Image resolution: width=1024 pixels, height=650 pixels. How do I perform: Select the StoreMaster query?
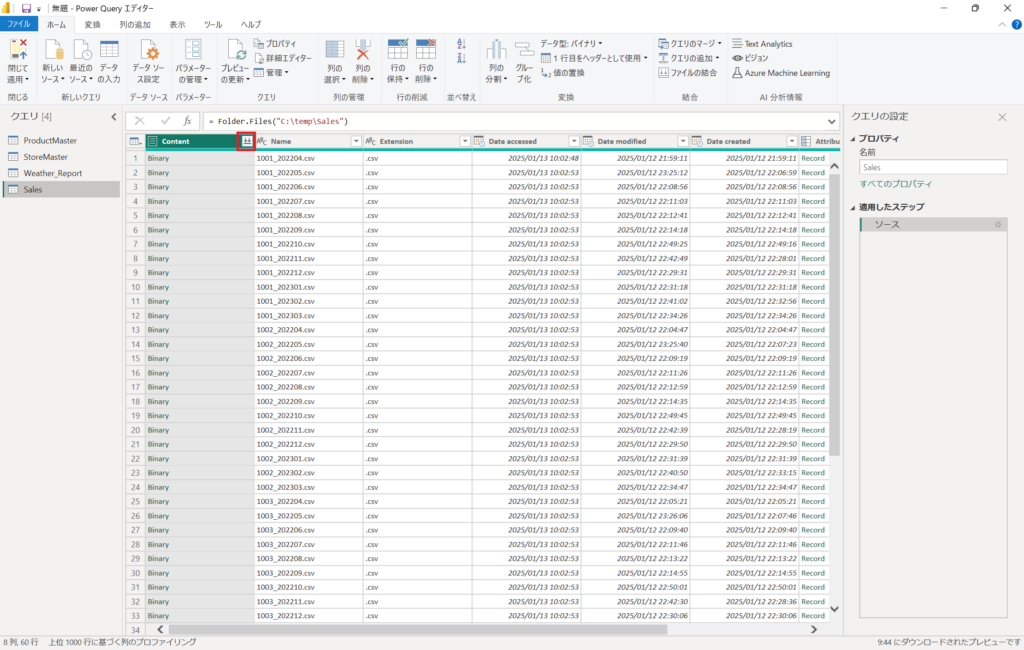pyautogui.click(x=61, y=157)
